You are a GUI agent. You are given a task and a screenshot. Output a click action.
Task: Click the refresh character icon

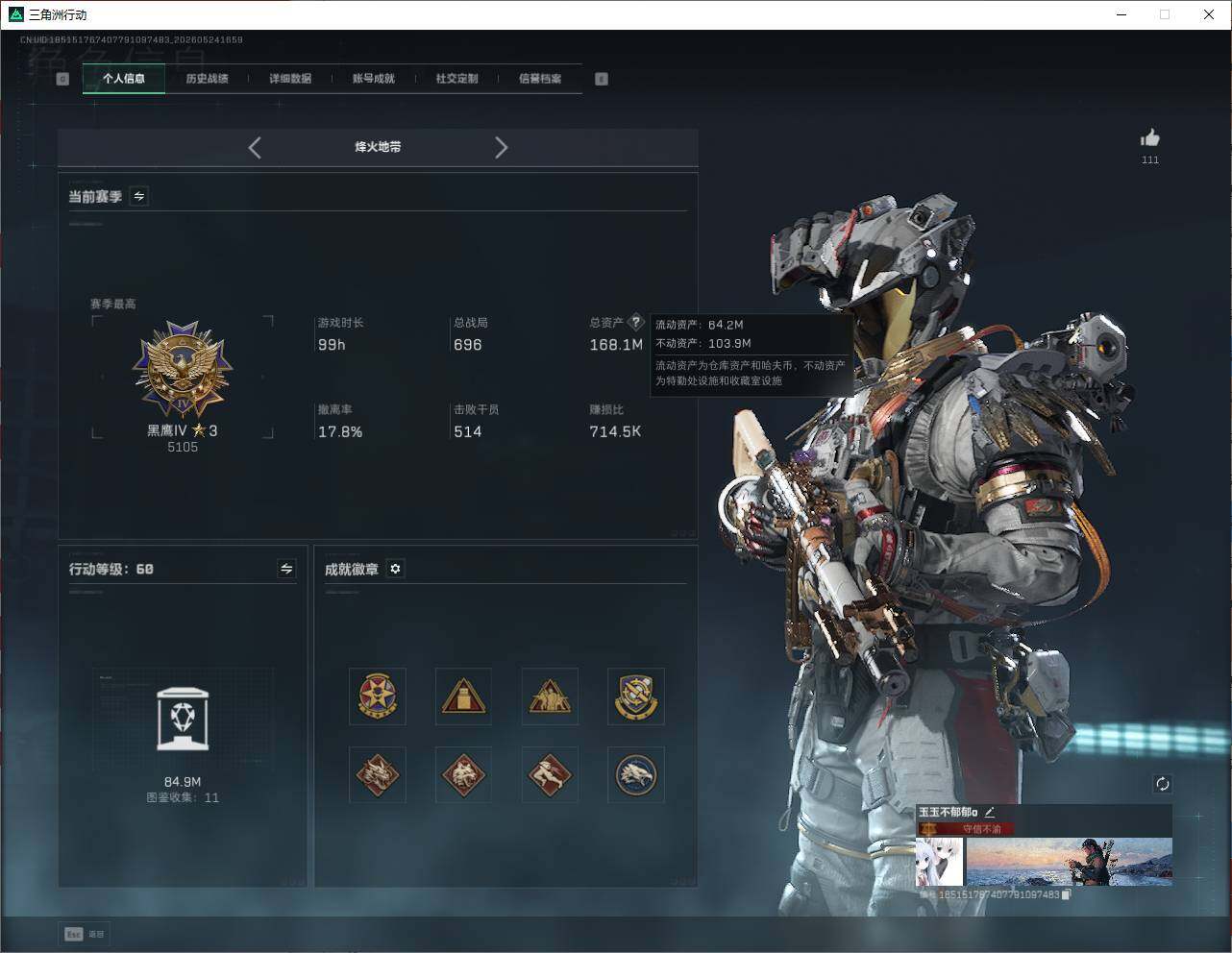[1162, 784]
